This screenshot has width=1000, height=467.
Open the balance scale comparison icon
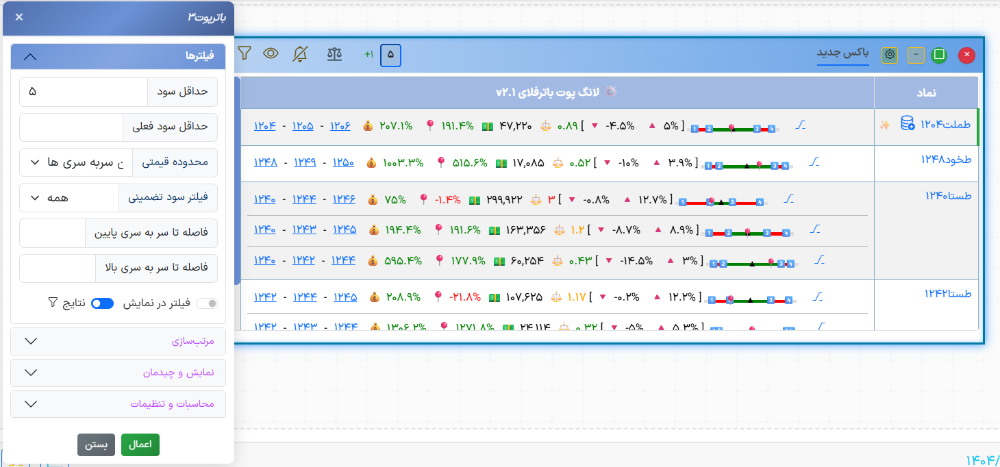335,53
